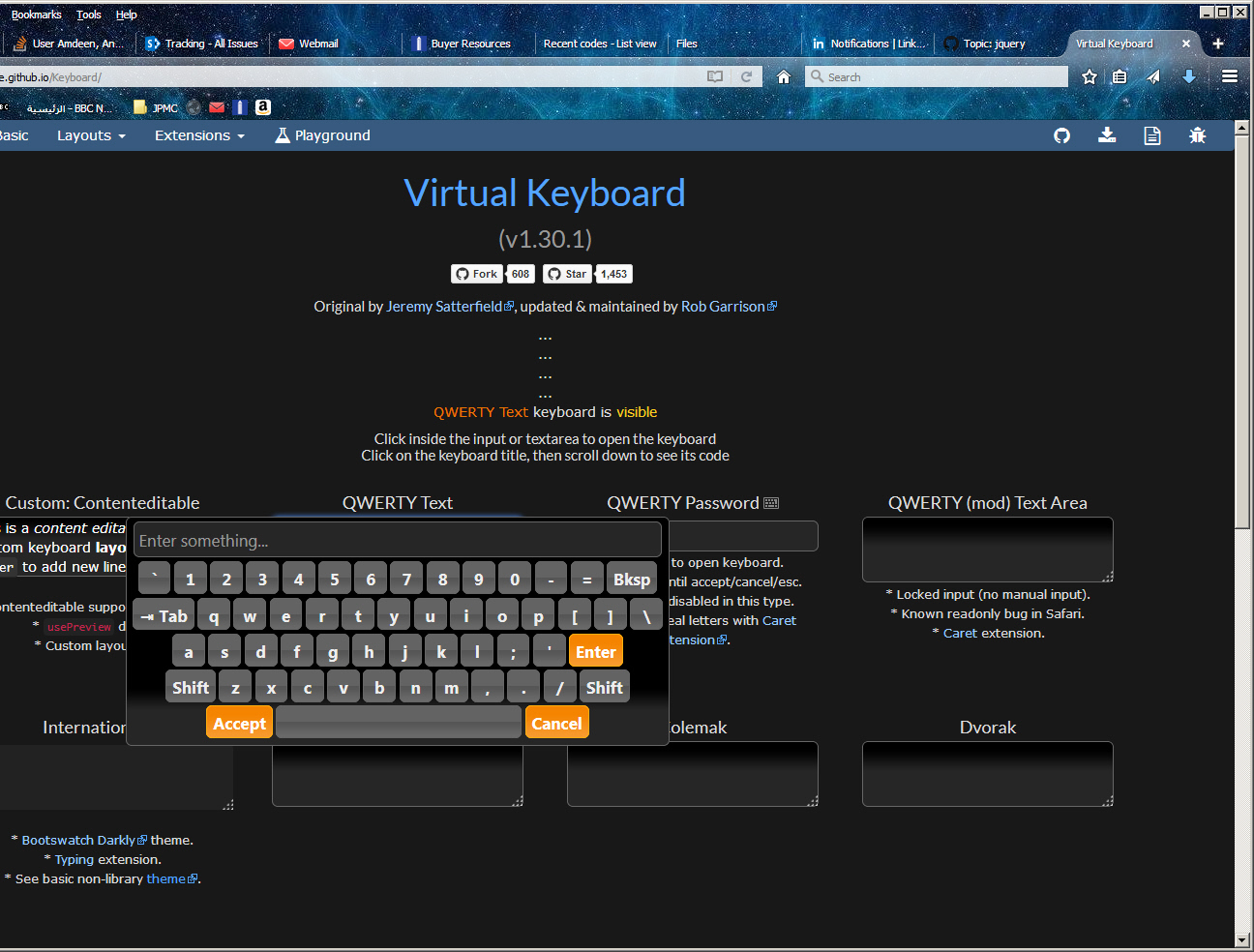
Task: Open the browser hamburger menu
Action: click(x=1230, y=76)
